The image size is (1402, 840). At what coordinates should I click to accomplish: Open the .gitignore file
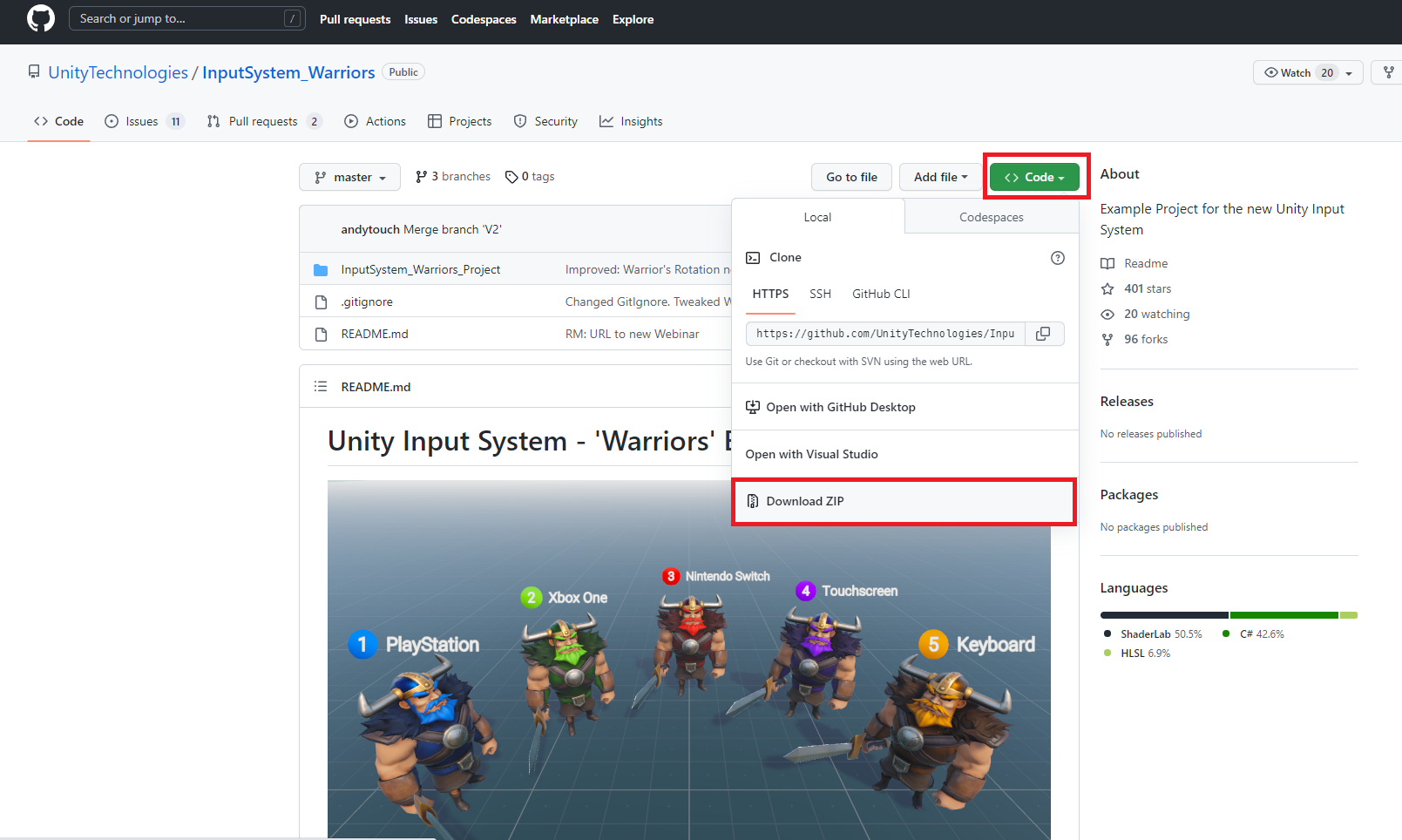(367, 301)
